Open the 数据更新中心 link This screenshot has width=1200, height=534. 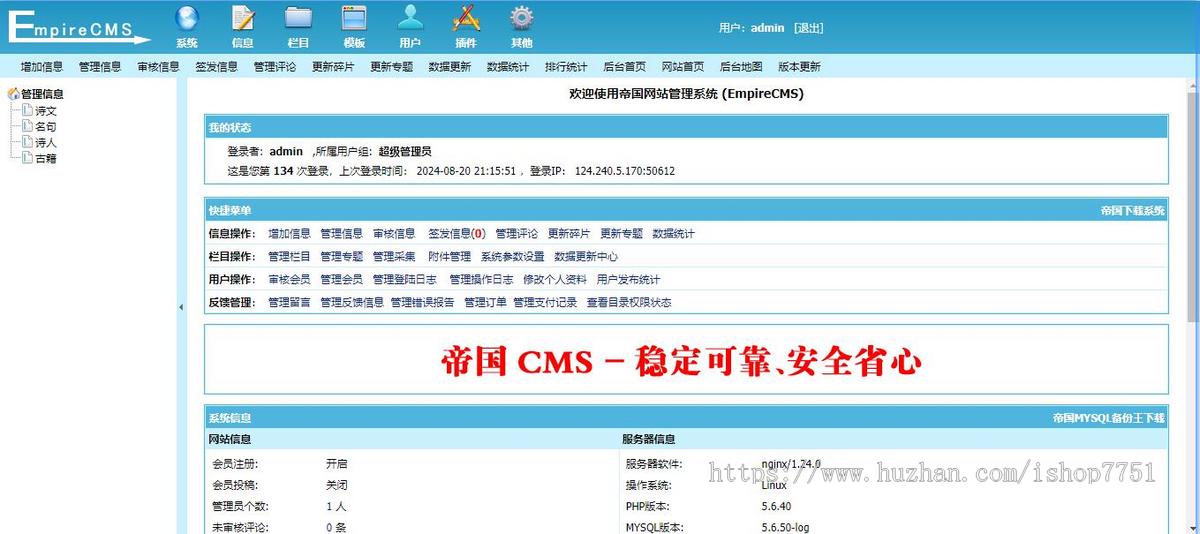point(586,257)
